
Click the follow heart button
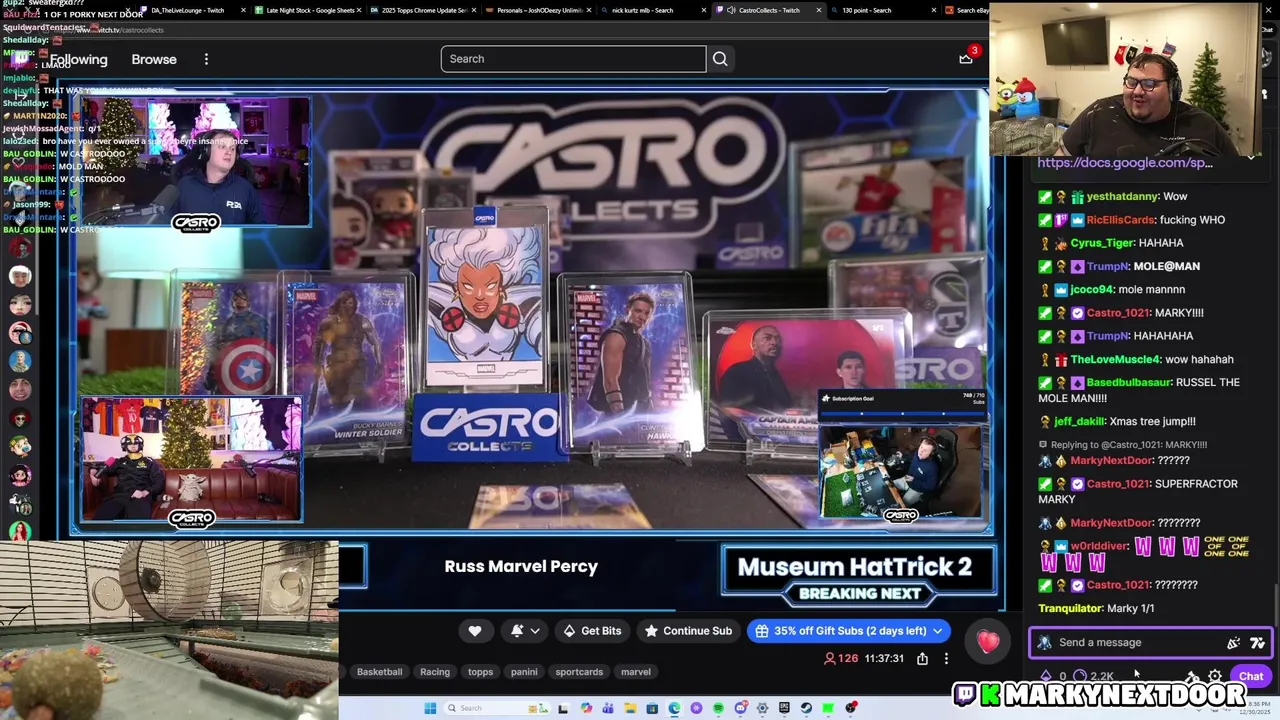pyautogui.click(x=475, y=631)
